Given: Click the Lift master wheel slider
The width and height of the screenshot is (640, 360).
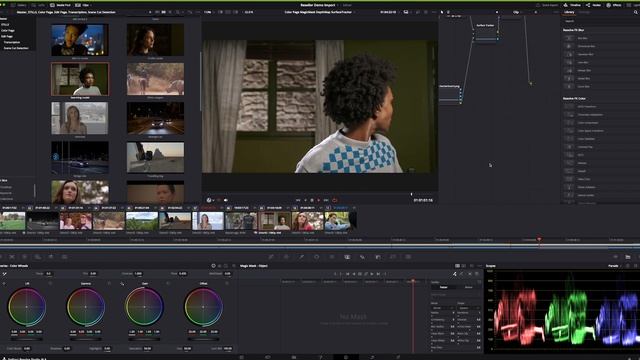Looking at the screenshot, I should [27, 338].
